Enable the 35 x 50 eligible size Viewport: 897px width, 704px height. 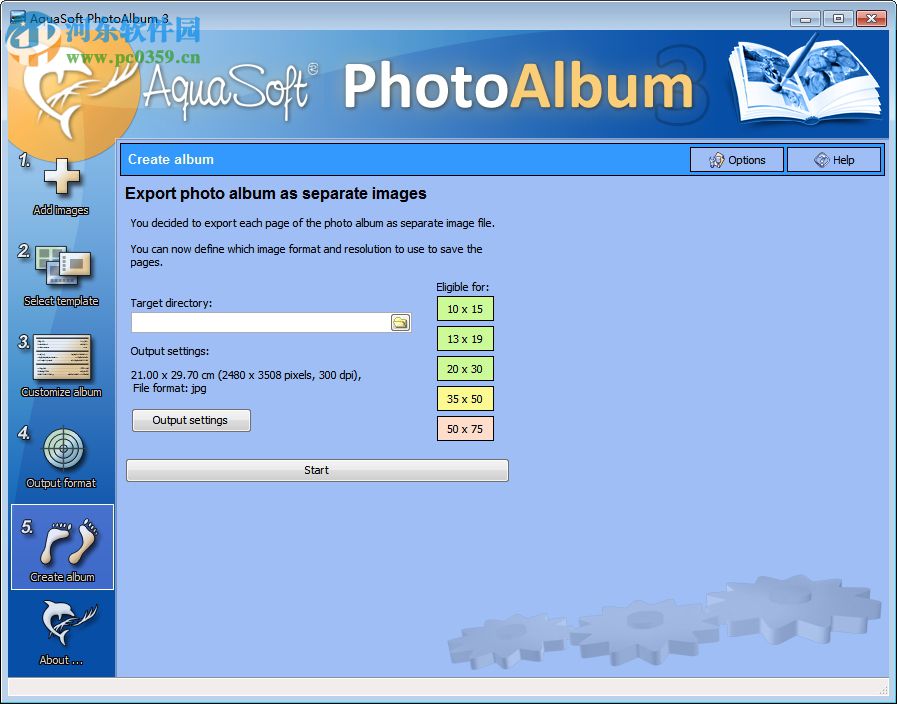(465, 399)
